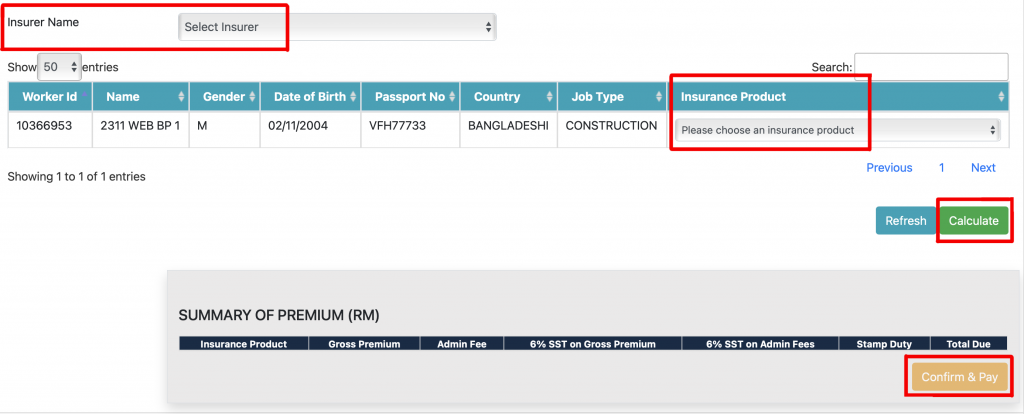Select page 1 in pagination
The width and height of the screenshot is (1024, 414).
[x=941, y=168]
